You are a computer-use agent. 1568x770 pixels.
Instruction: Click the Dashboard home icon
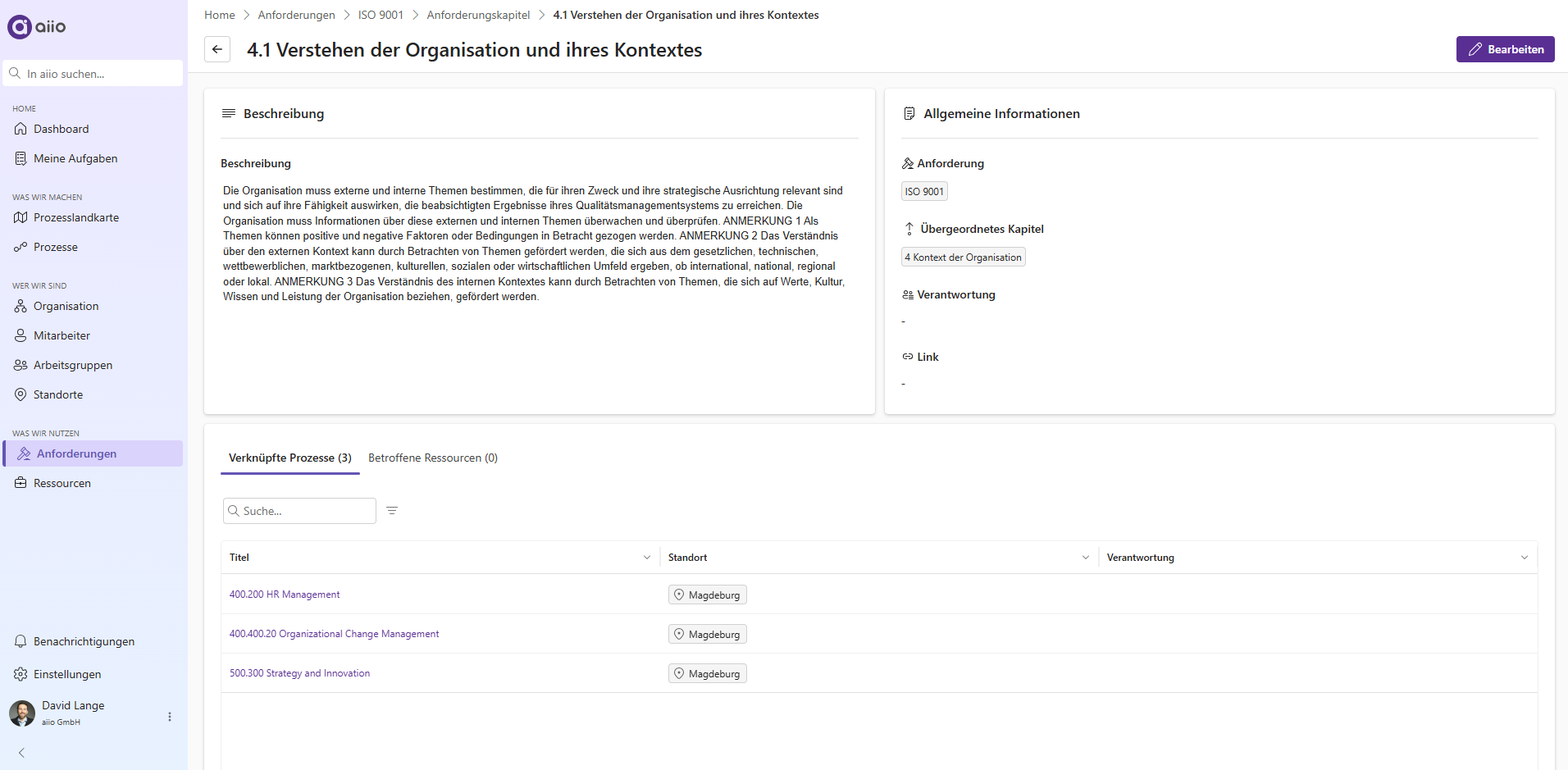click(21, 129)
